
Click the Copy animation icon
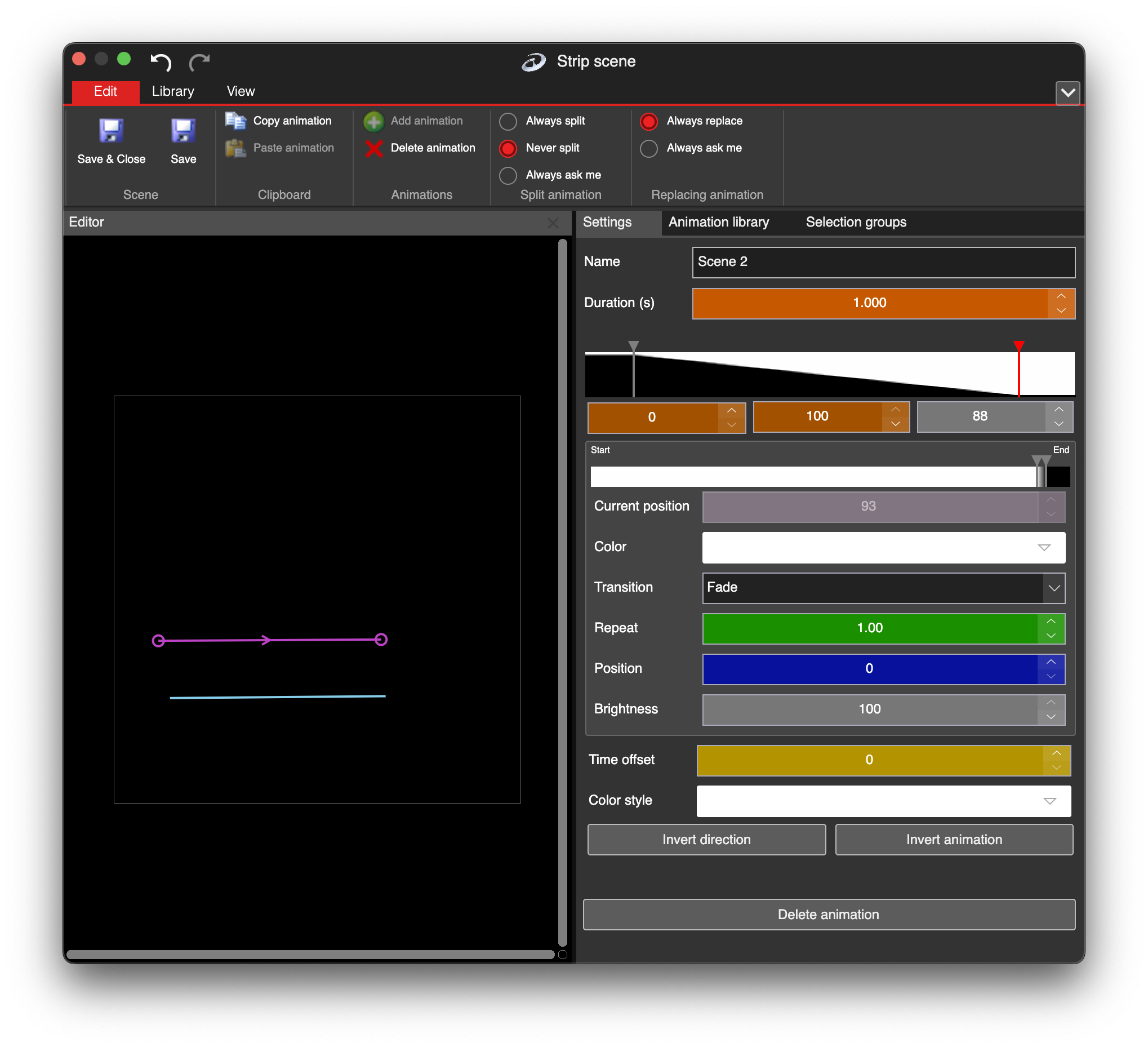(x=235, y=121)
